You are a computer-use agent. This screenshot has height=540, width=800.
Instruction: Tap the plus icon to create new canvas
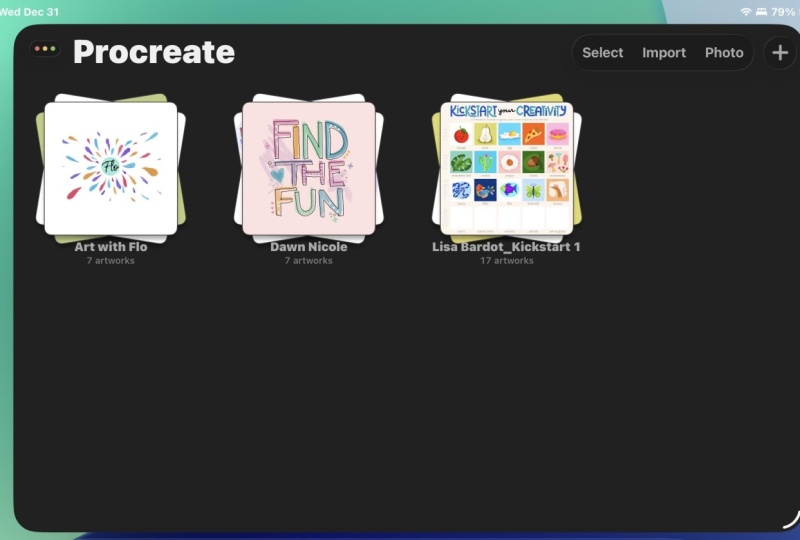tap(780, 53)
